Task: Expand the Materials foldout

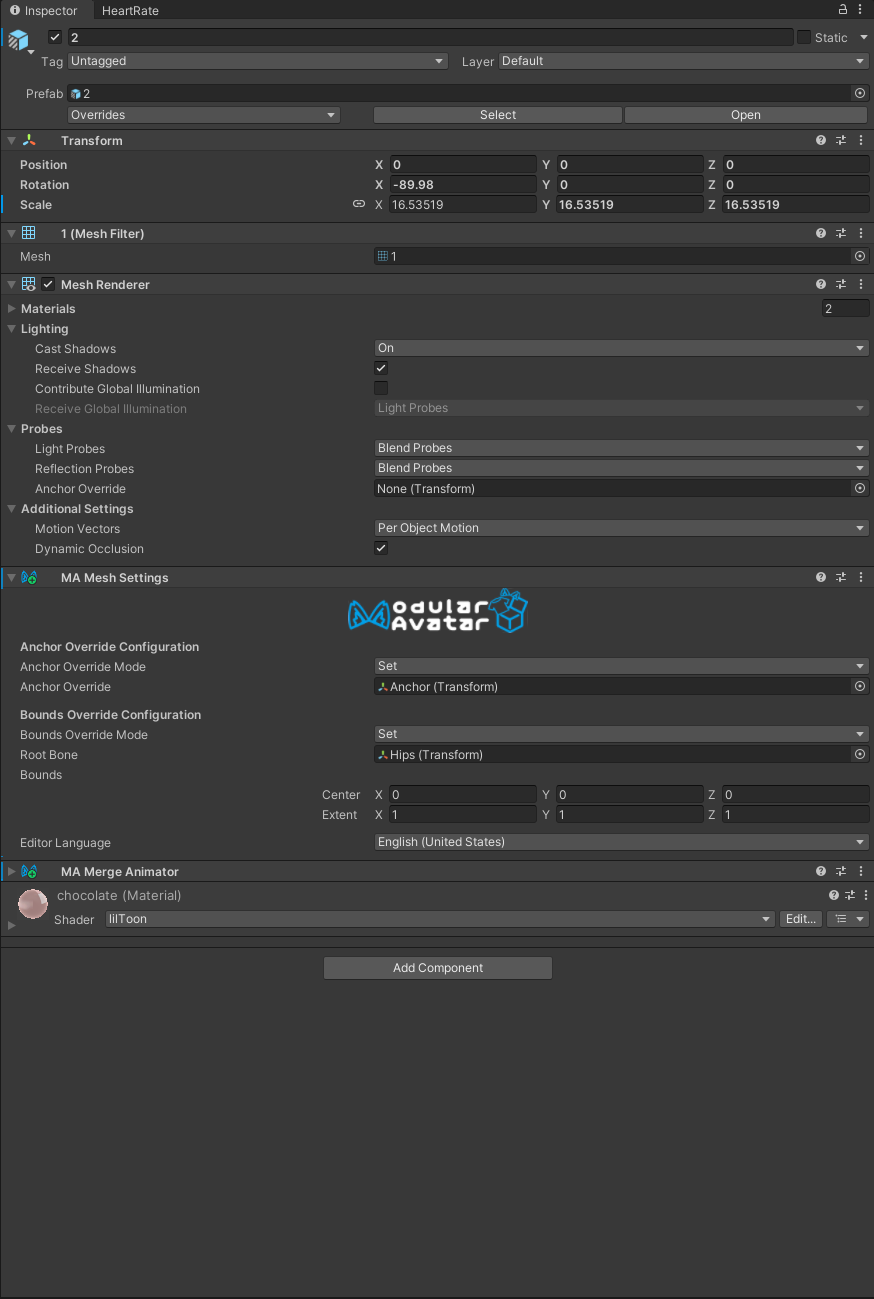Action: (12, 309)
